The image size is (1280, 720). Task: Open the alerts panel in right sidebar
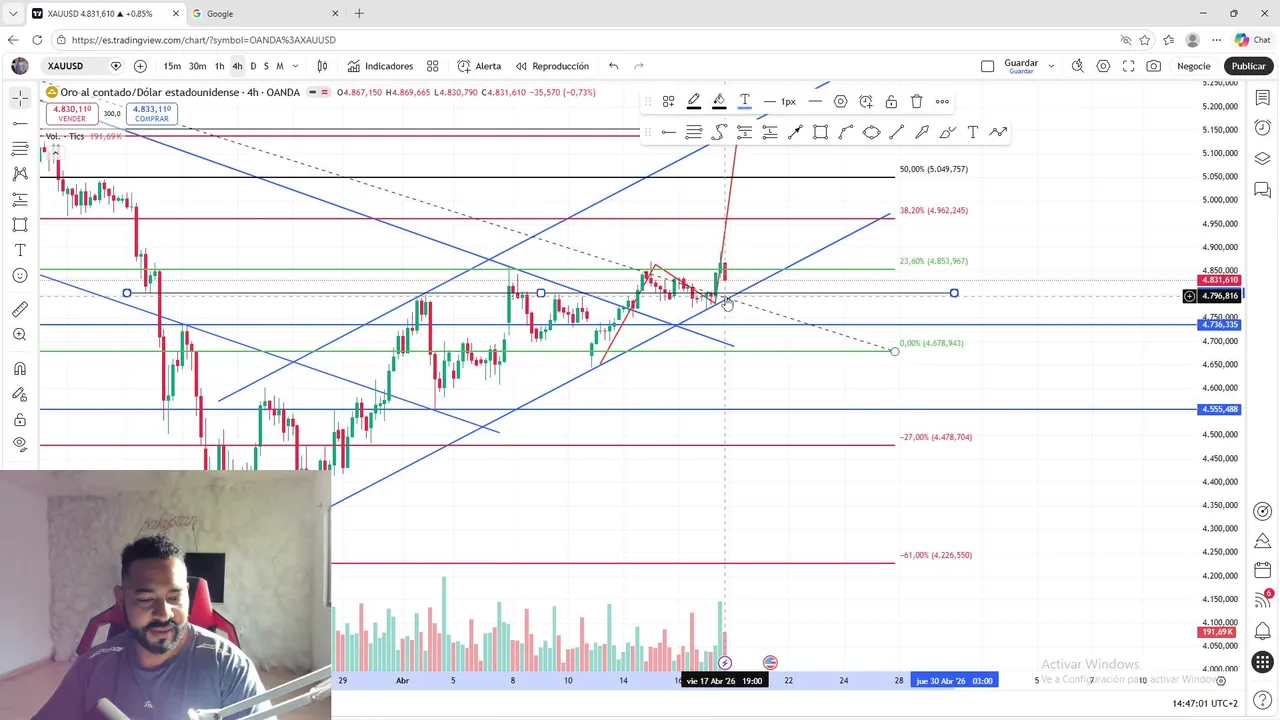(x=1262, y=128)
